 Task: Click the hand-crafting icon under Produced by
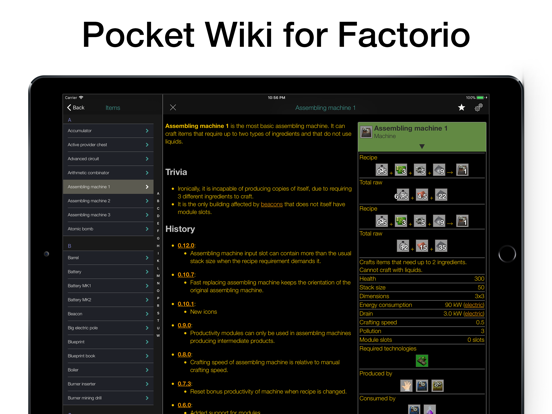(406, 386)
